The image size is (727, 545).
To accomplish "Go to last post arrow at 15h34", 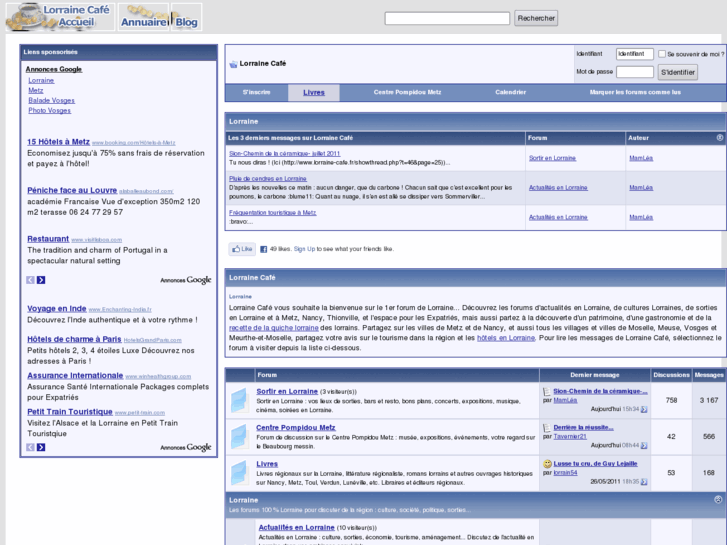I will [644, 409].
